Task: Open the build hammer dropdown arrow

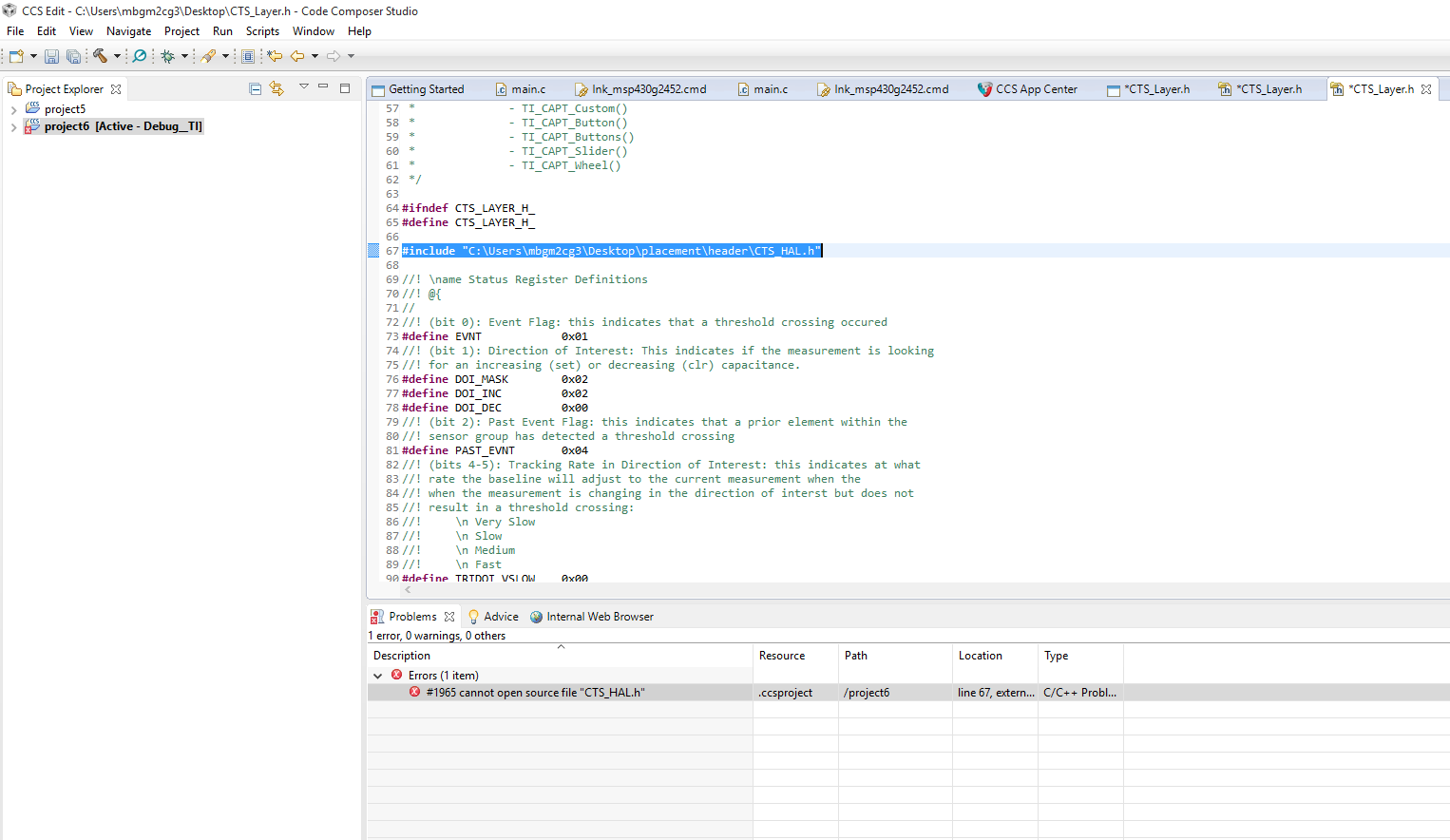Action: point(117,56)
